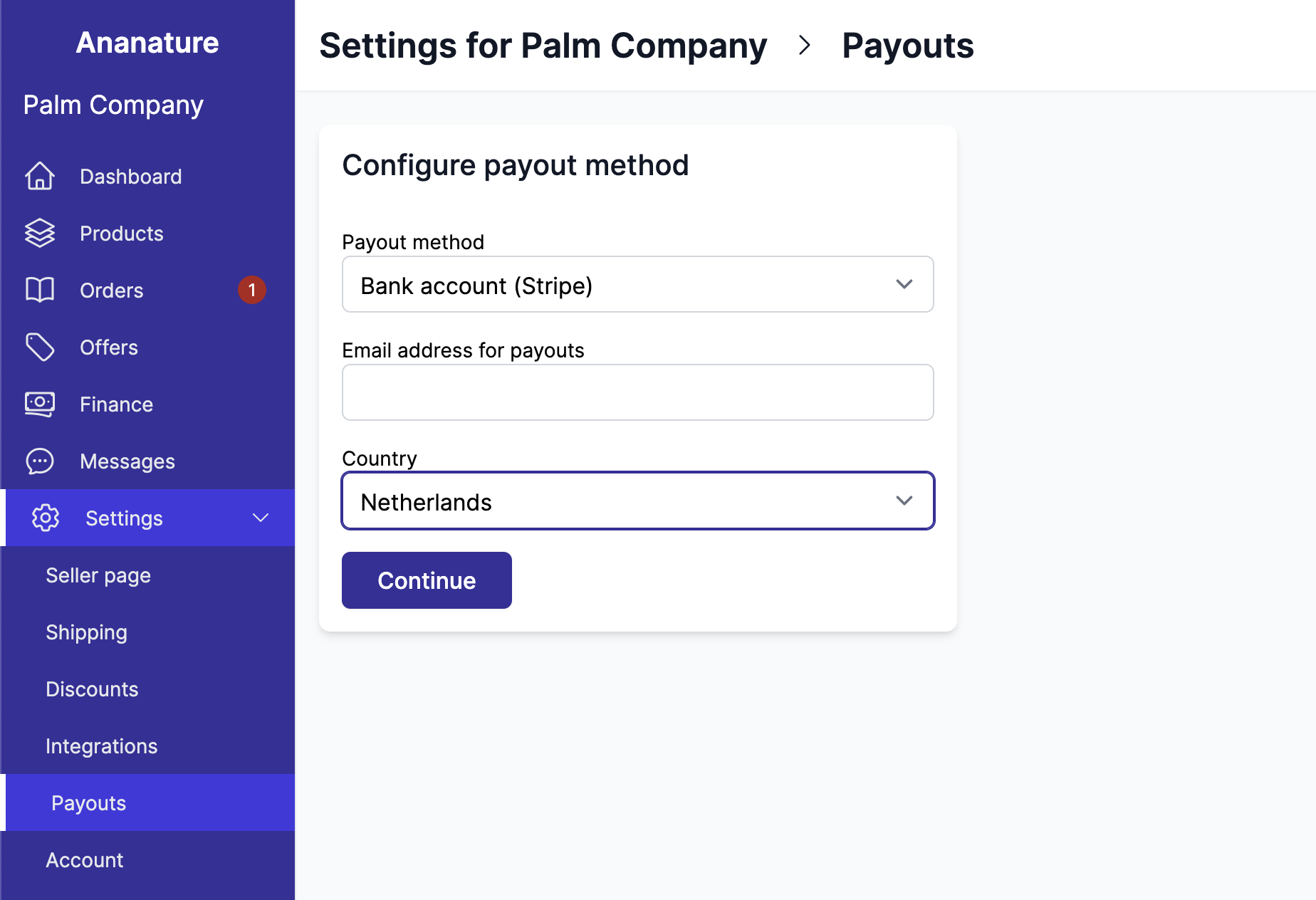
Task: Open the Country dropdown showing Netherlands
Action: 637,501
